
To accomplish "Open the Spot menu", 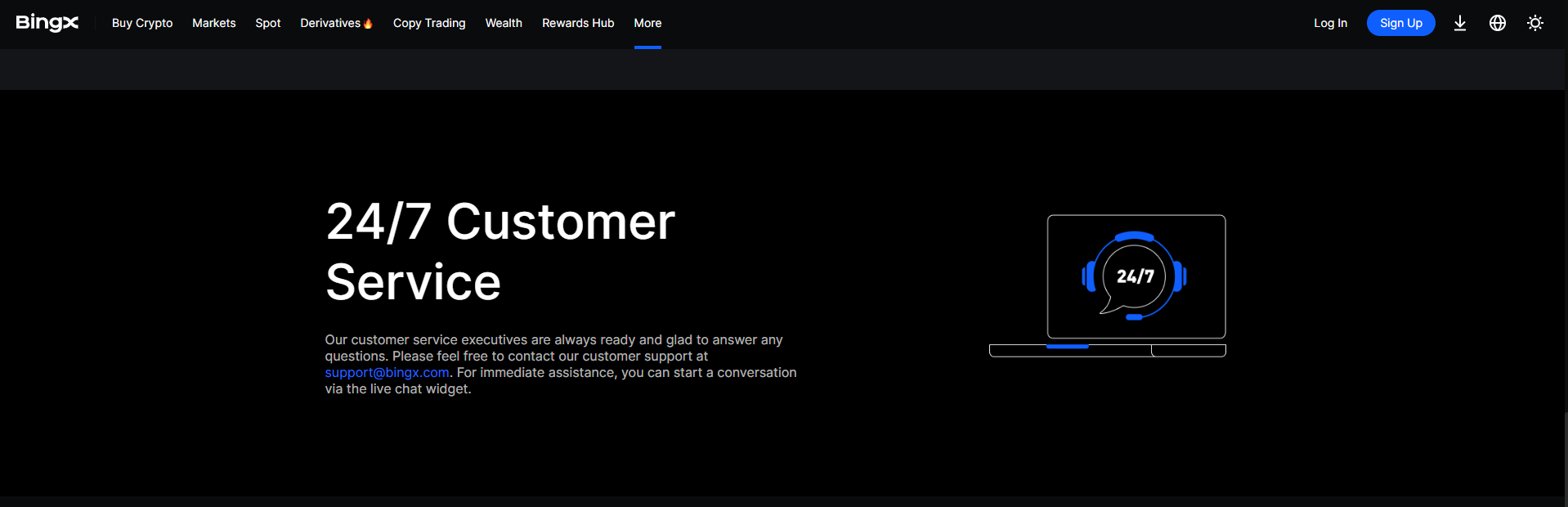I will [268, 23].
